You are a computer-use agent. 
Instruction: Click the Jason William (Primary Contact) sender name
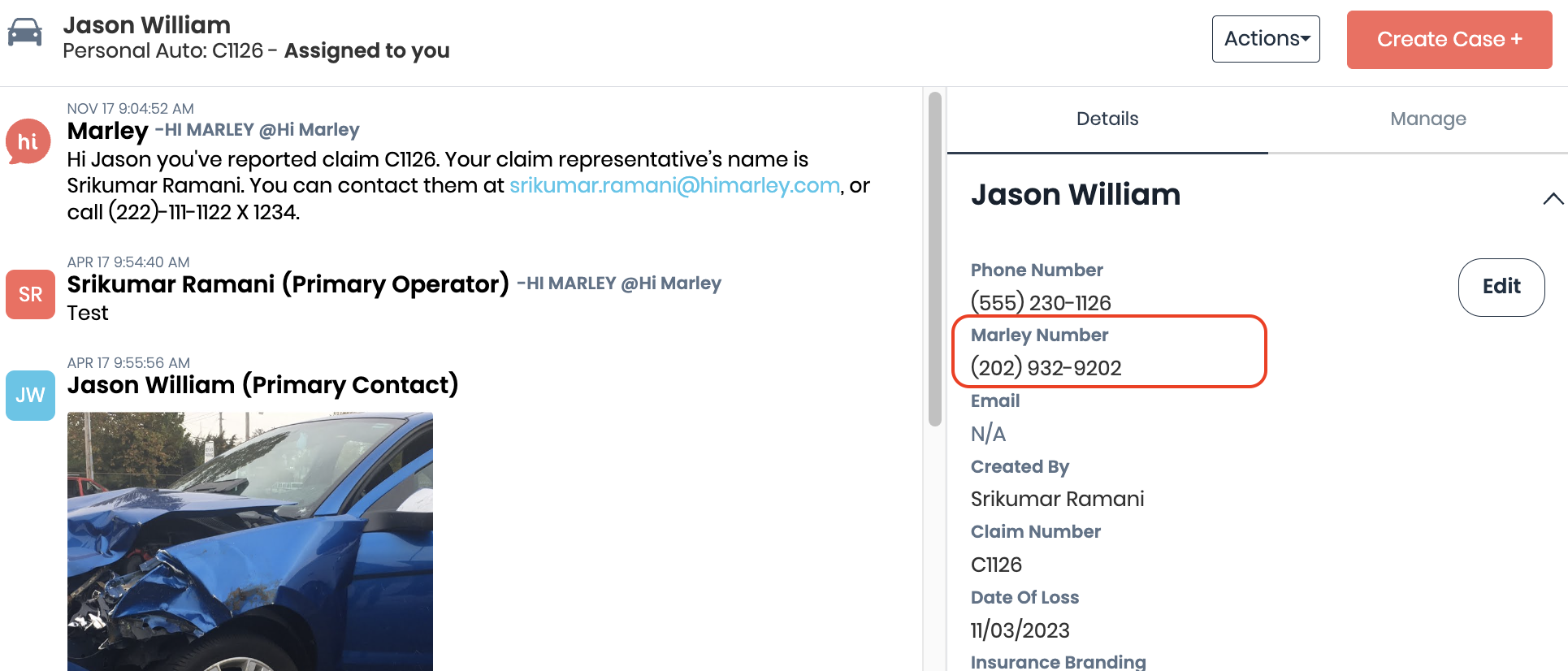[x=262, y=385]
